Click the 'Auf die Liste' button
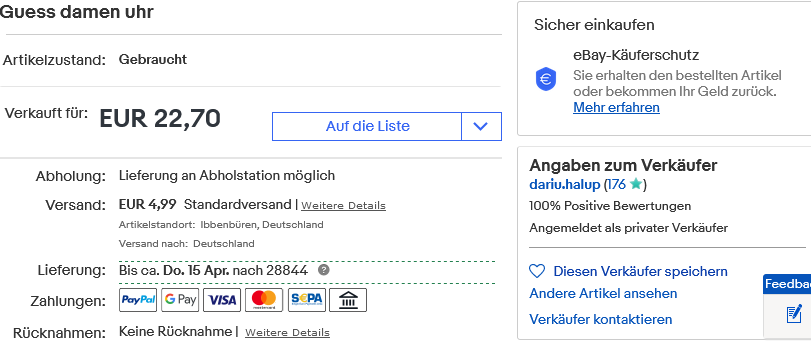 point(367,126)
